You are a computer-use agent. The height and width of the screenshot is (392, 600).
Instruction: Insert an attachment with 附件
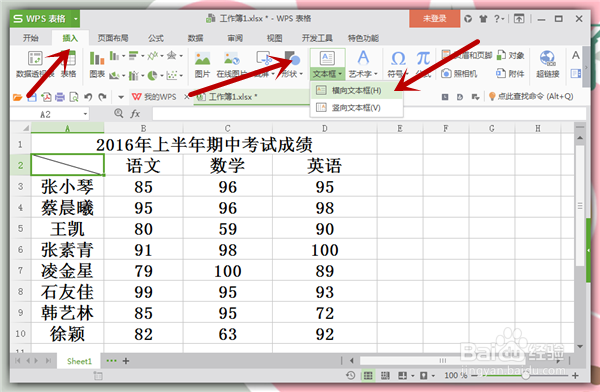(510, 73)
